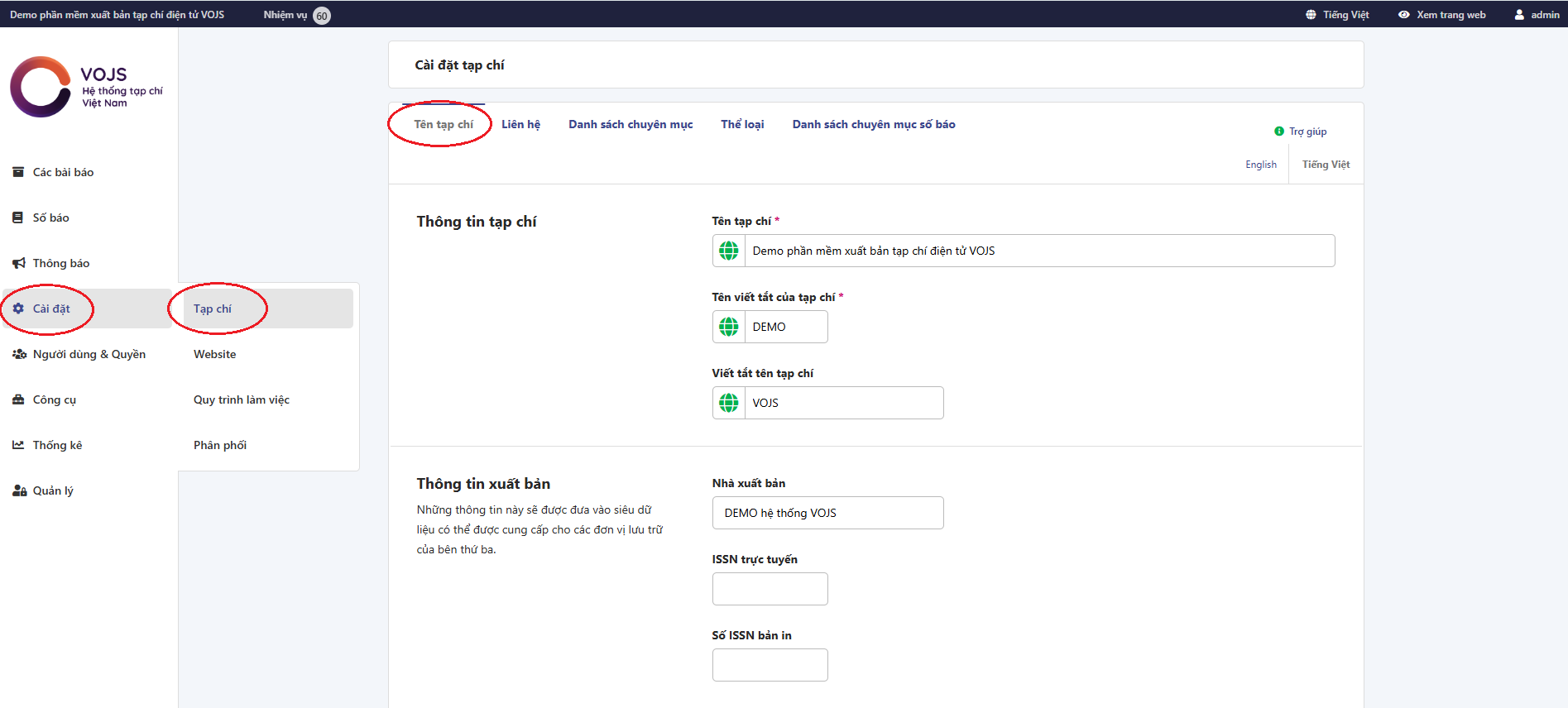Open Quy trình làm việc submenu item

pyautogui.click(x=241, y=399)
